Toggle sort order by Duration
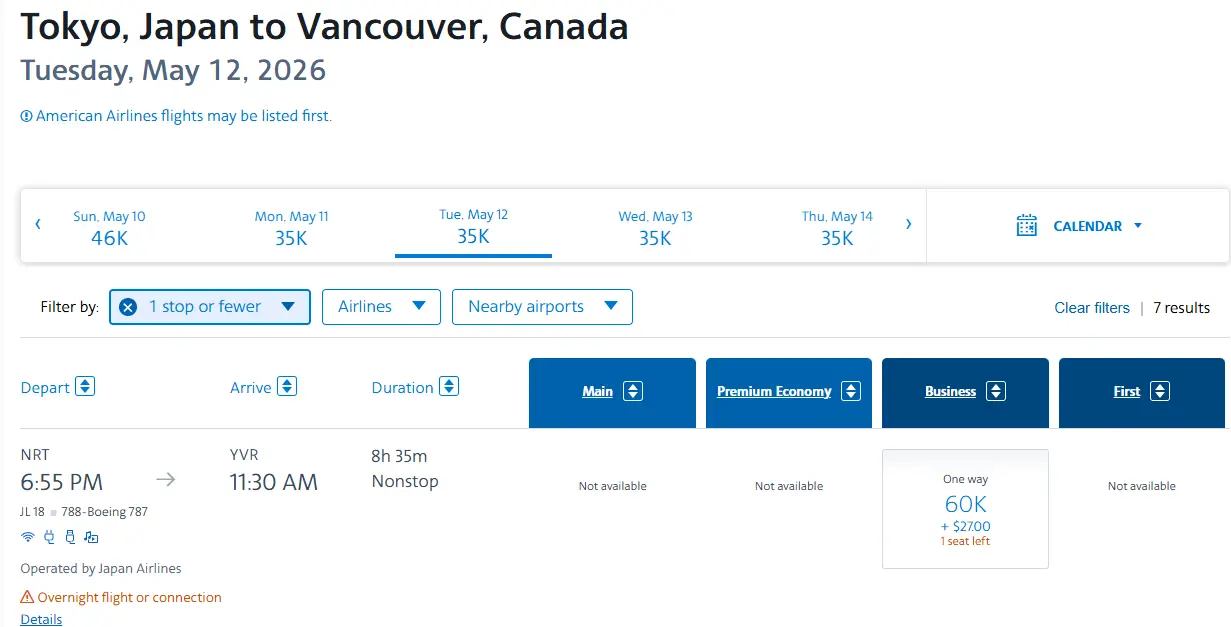 pyautogui.click(x=449, y=386)
